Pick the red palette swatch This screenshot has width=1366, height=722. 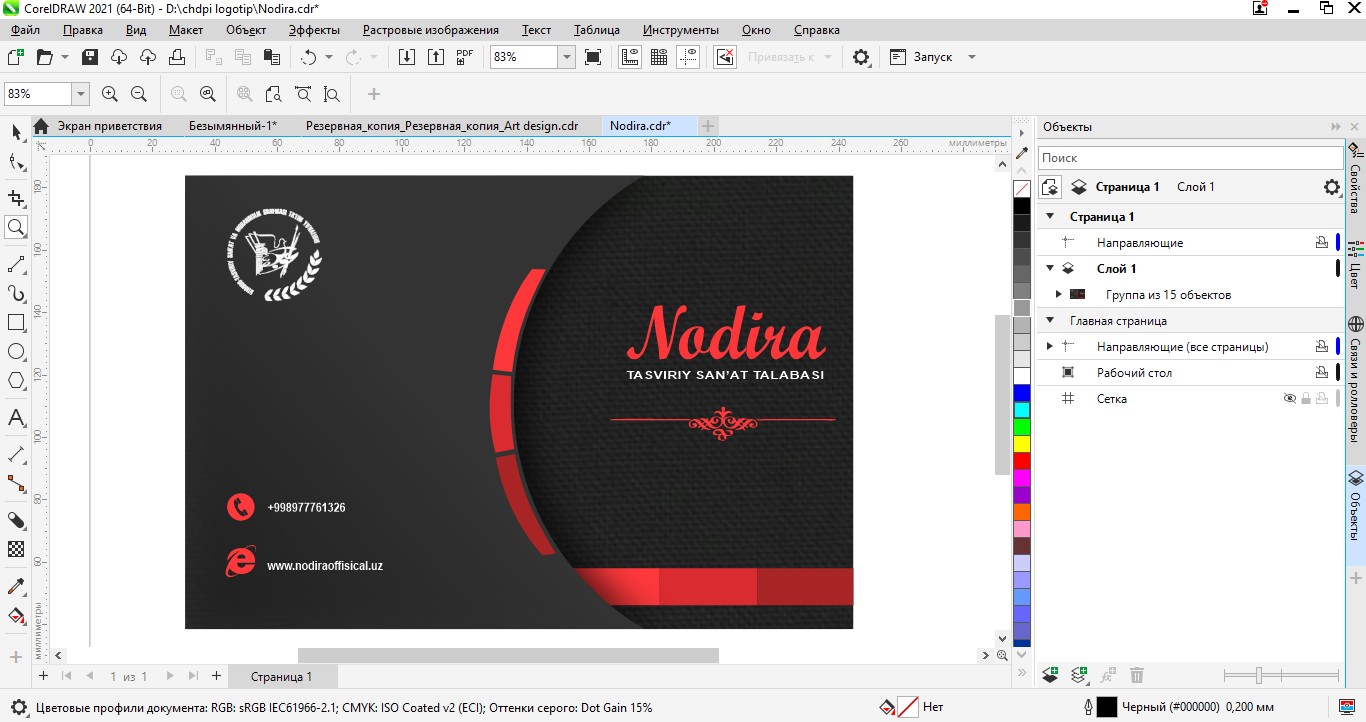click(1022, 461)
